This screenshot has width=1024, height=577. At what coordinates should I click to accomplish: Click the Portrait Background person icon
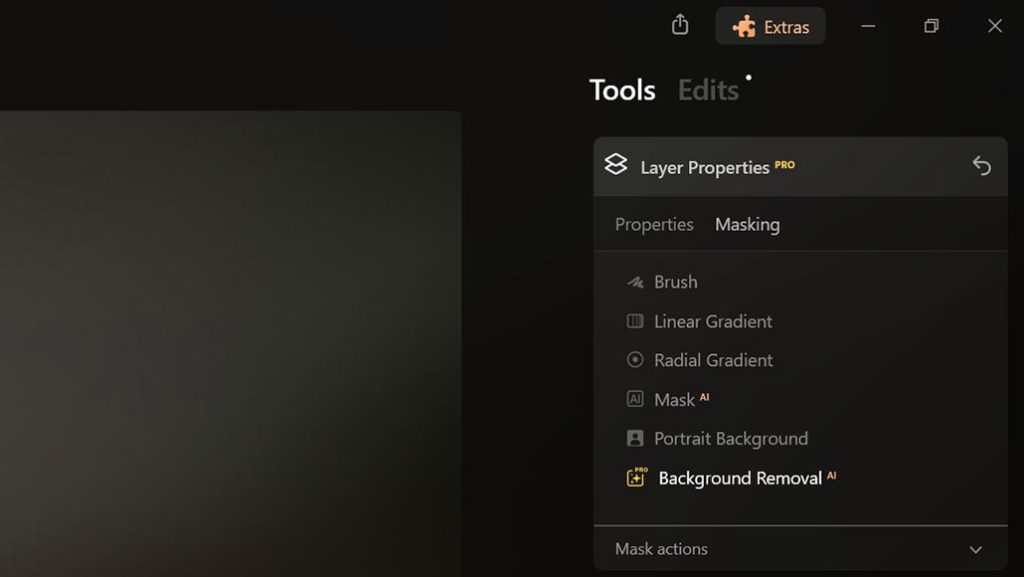635,438
